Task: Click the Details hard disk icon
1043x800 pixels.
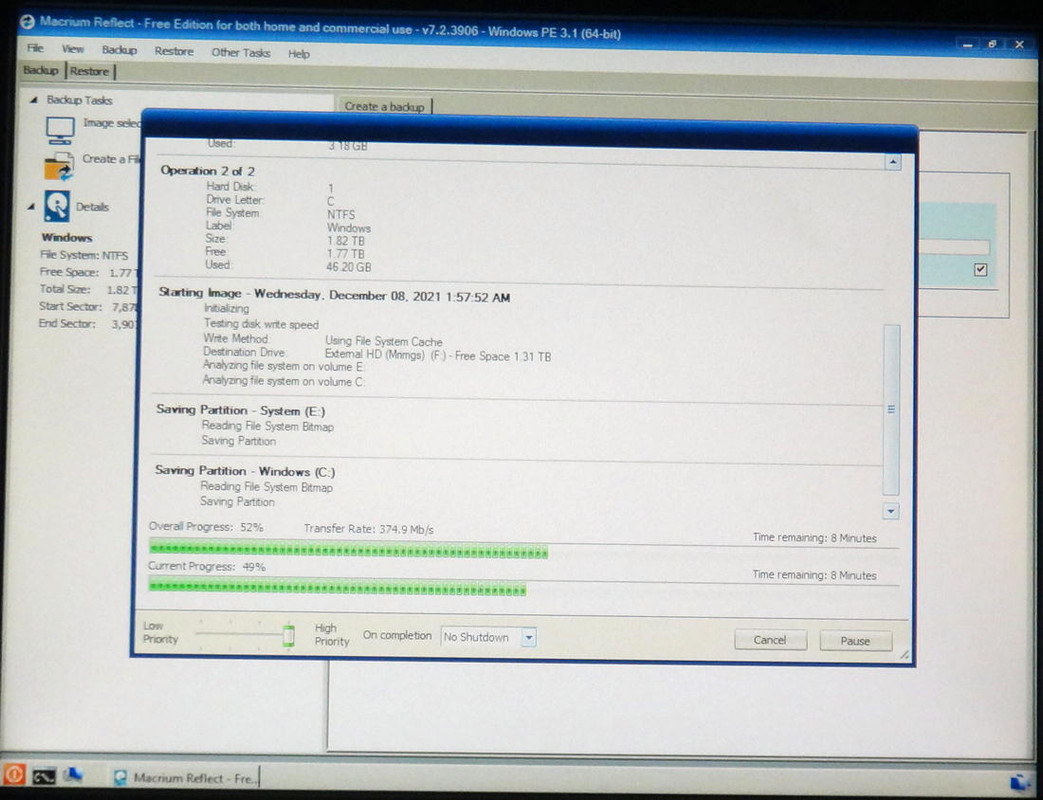Action: click(57, 206)
